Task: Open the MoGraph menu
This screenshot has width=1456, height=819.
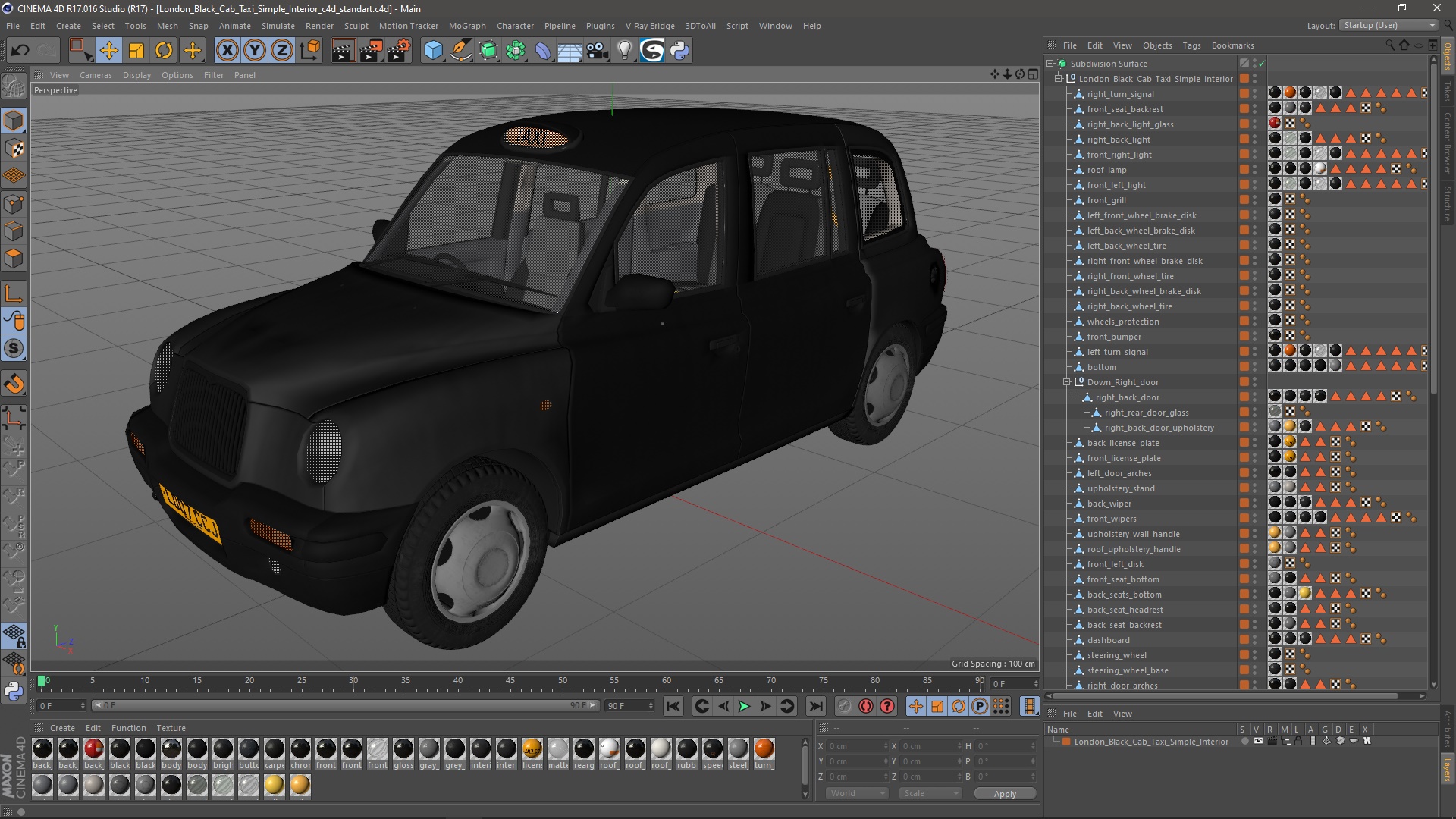Action: (x=466, y=26)
